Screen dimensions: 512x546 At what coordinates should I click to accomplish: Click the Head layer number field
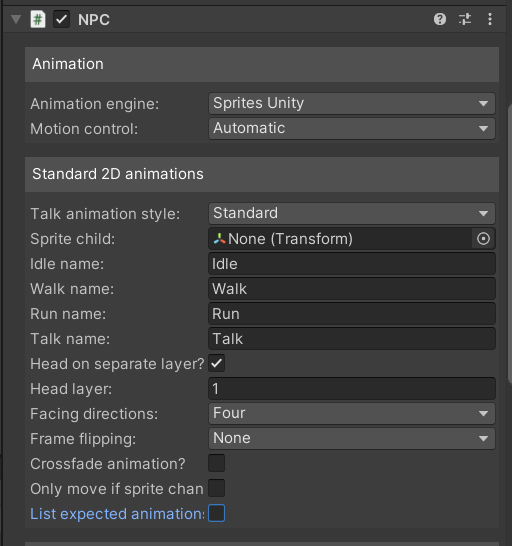tap(352, 389)
